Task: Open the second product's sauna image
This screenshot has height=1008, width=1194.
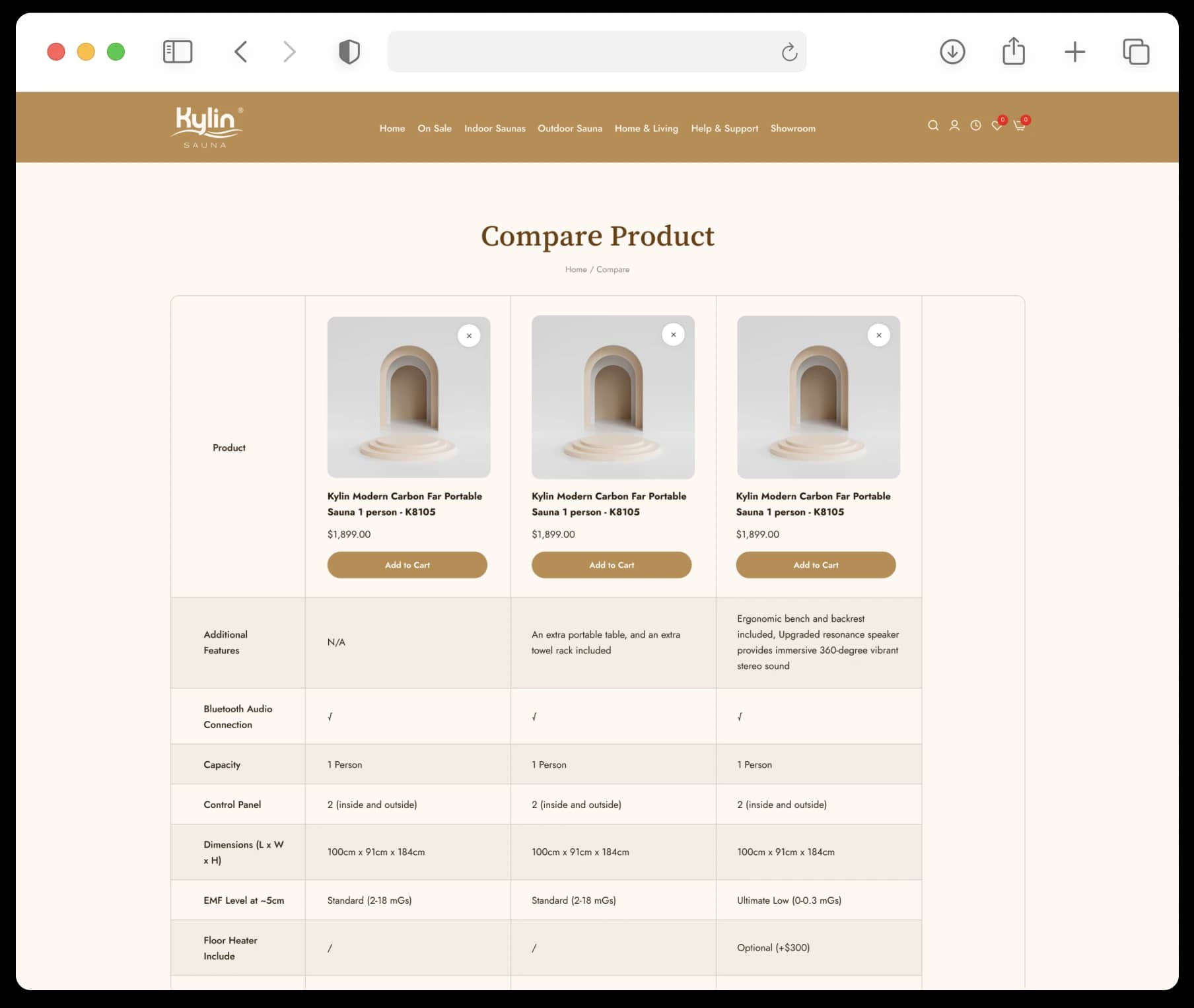Action: [x=613, y=397]
